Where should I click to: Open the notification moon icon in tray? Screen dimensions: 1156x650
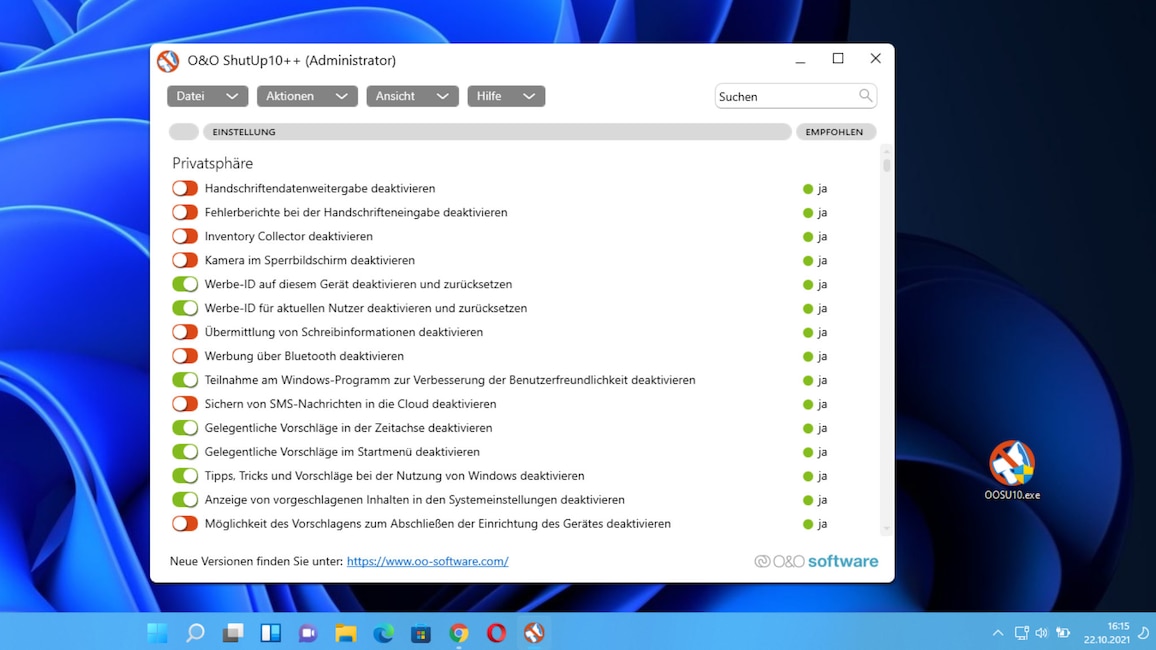pos(1143,633)
